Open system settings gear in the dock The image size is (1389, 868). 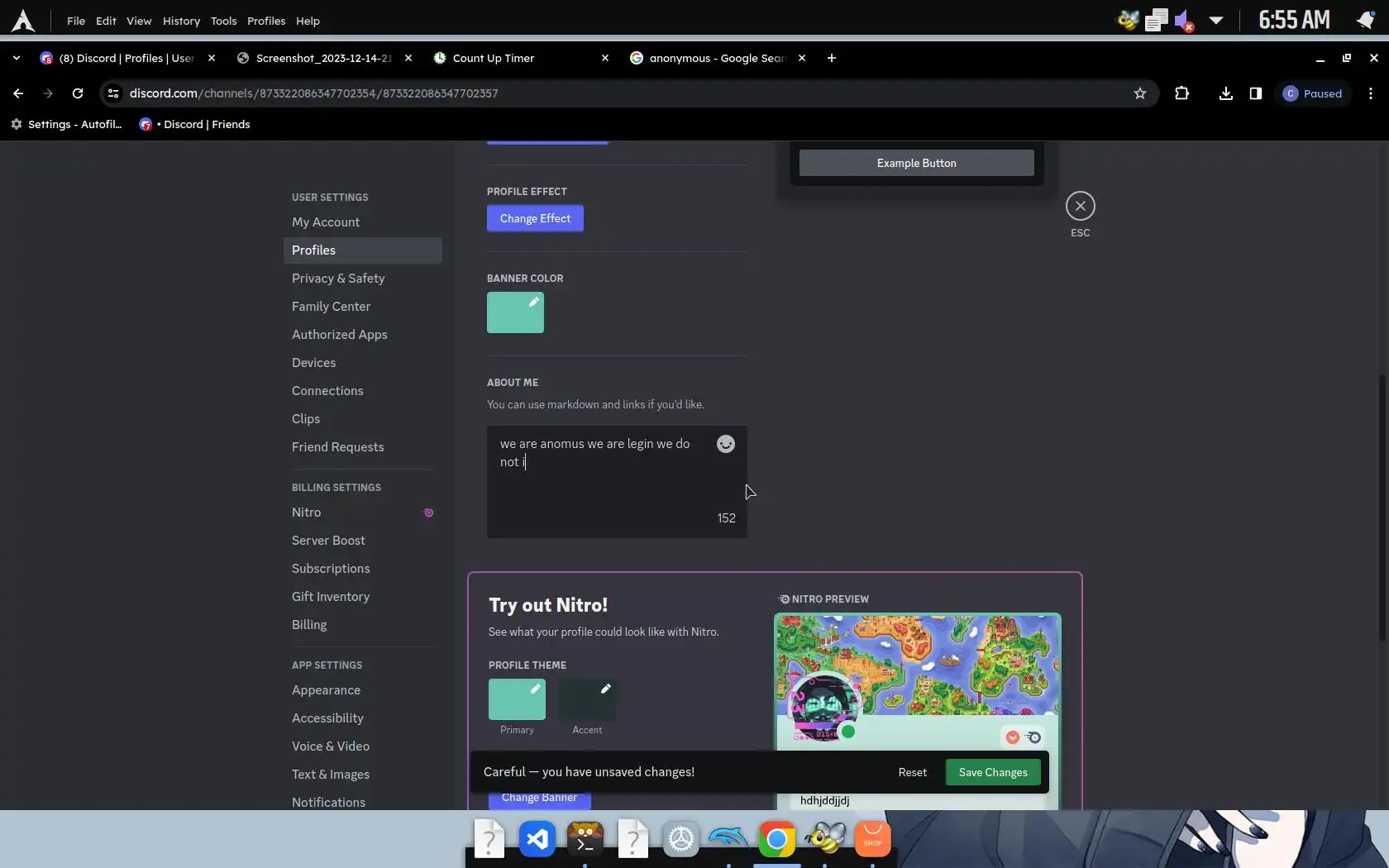(x=681, y=839)
